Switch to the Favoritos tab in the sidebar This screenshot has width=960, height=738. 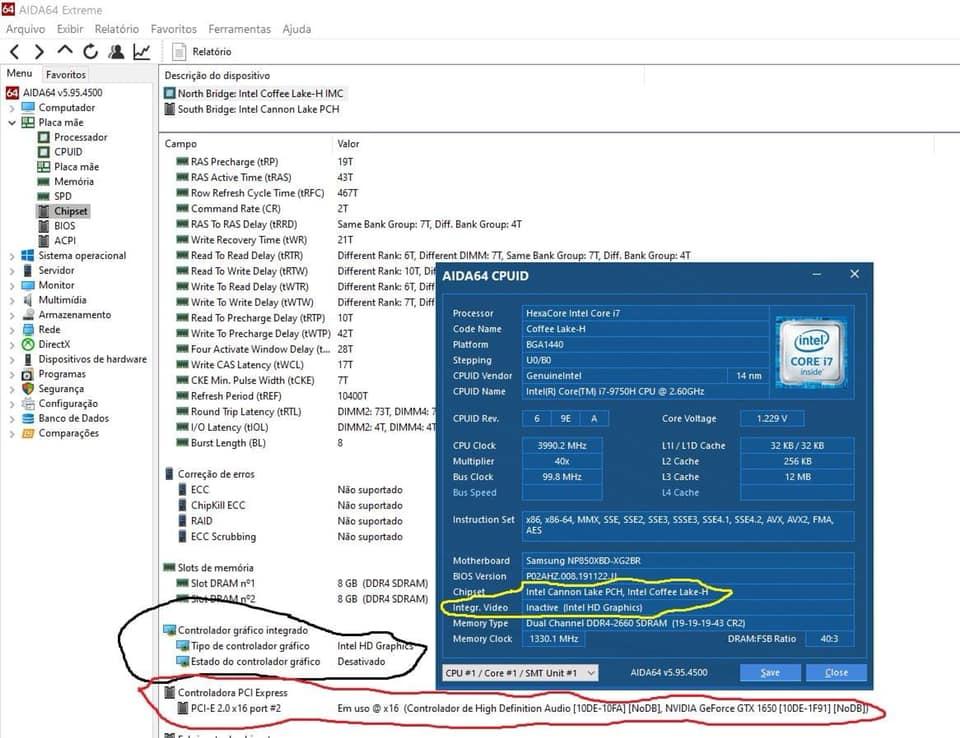pyautogui.click(x=66, y=74)
